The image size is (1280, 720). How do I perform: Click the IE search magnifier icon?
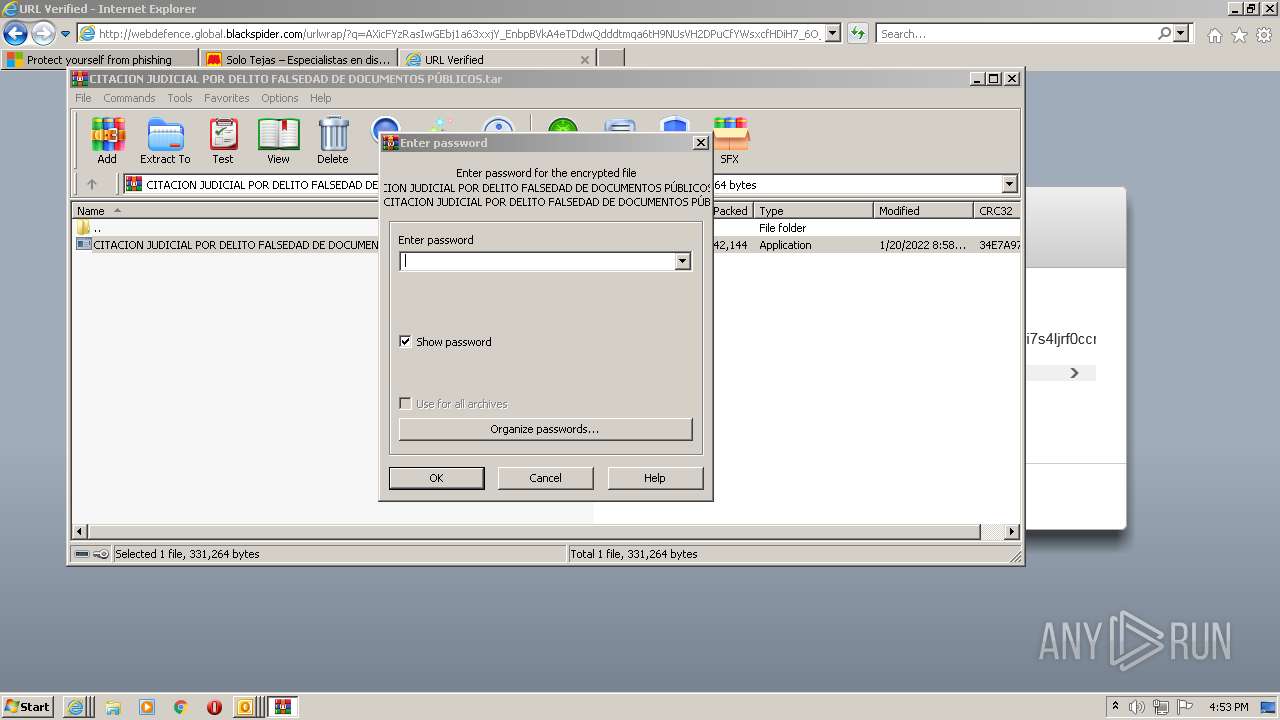pos(1165,33)
